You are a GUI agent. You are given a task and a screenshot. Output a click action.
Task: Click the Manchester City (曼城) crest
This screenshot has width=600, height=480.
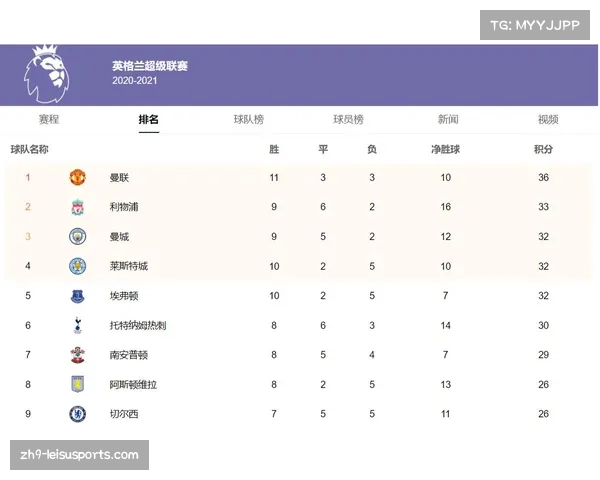(x=78, y=237)
